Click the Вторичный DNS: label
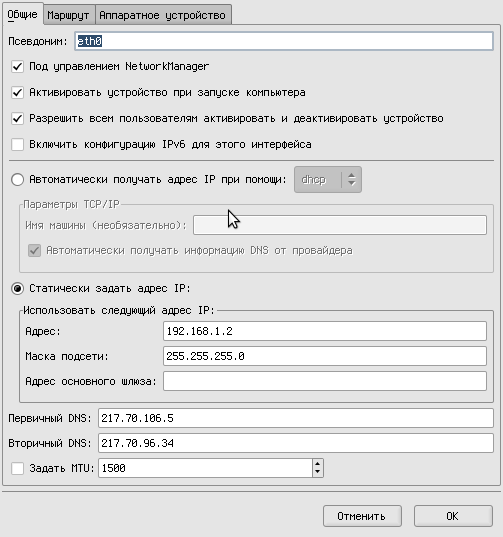The image size is (503, 537). [50, 444]
